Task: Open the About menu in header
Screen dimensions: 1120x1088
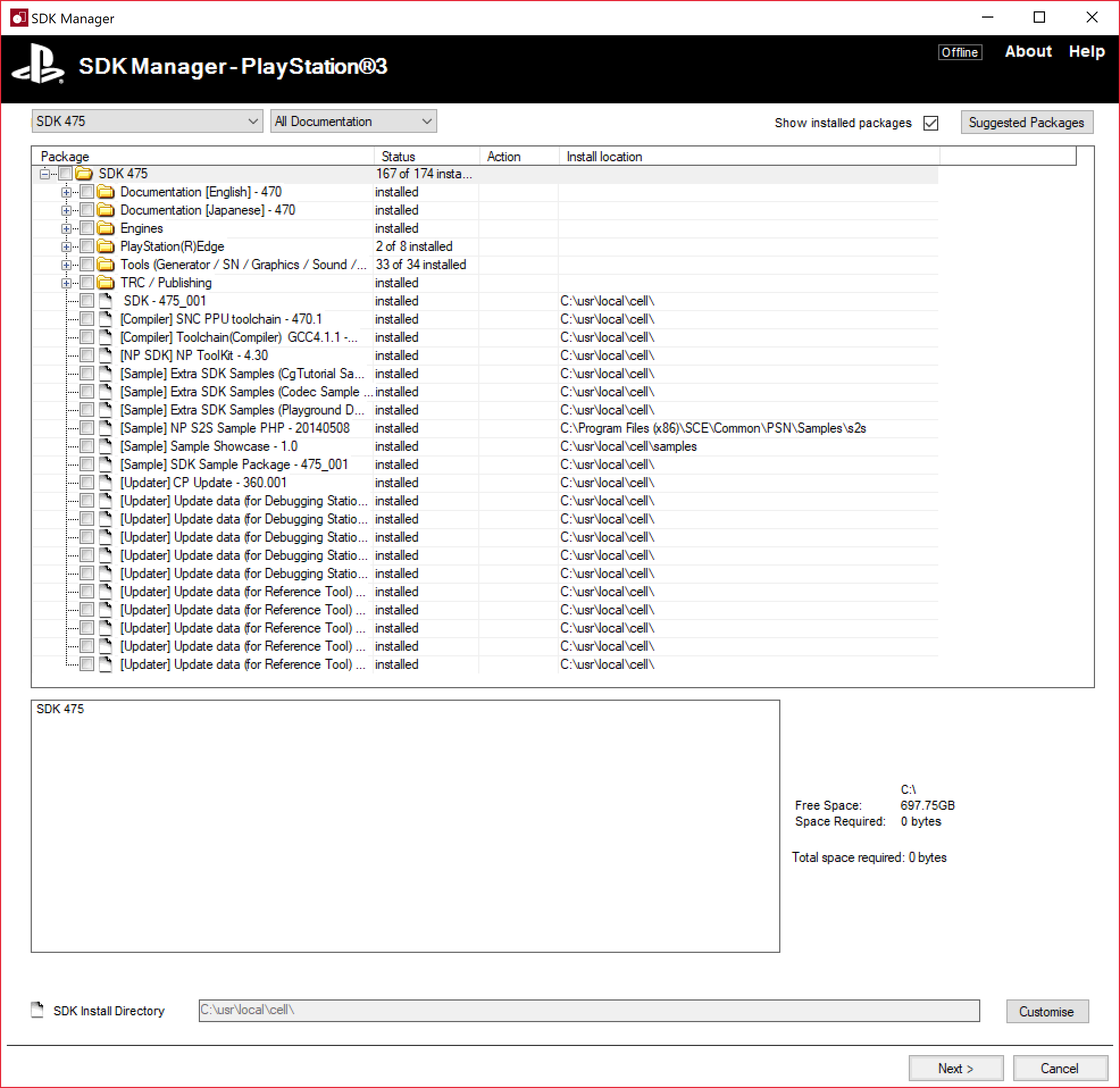Action: 1028,52
